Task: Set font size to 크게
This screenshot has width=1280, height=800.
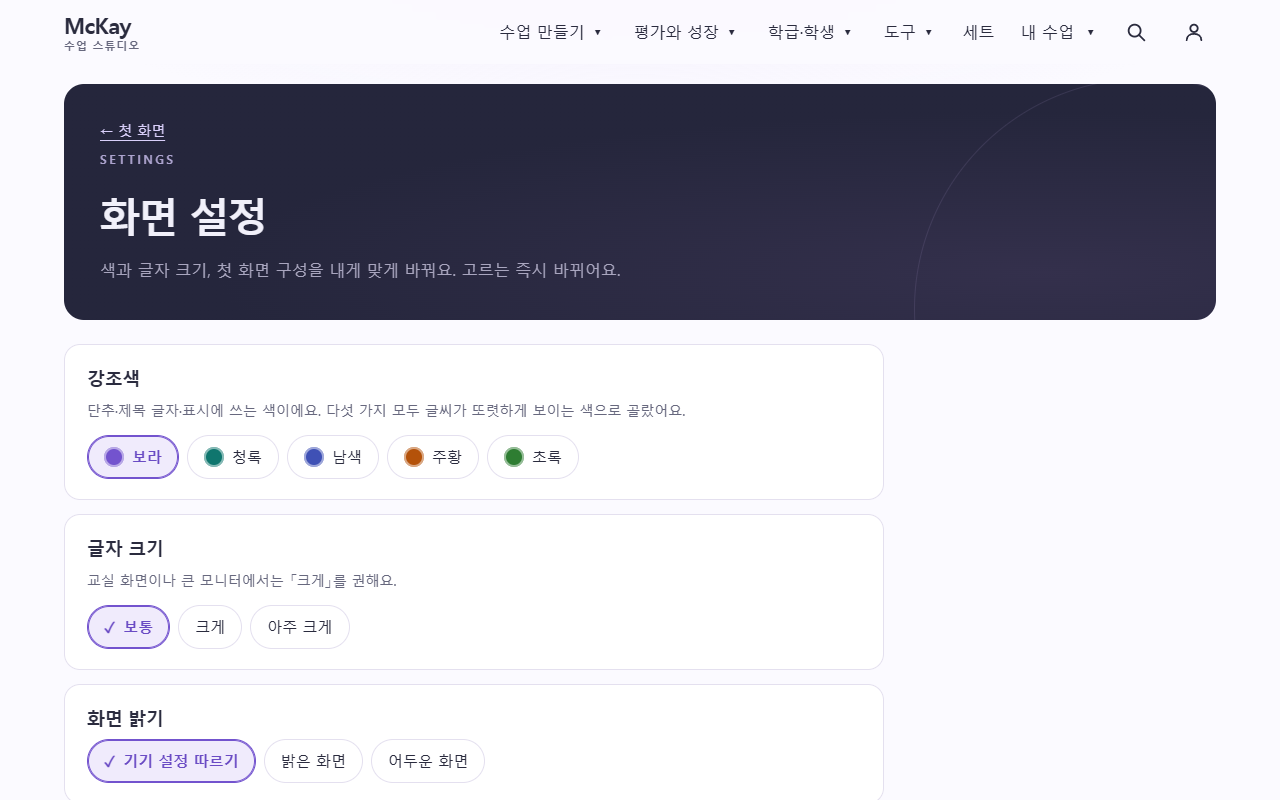Action: (x=210, y=627)
